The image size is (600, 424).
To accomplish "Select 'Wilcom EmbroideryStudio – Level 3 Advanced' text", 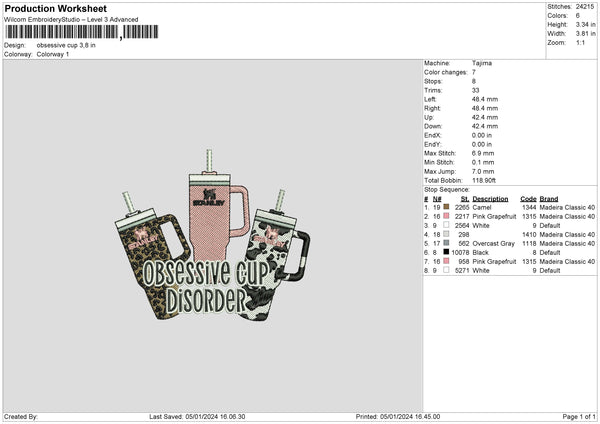I will click(x=71, y=20).
